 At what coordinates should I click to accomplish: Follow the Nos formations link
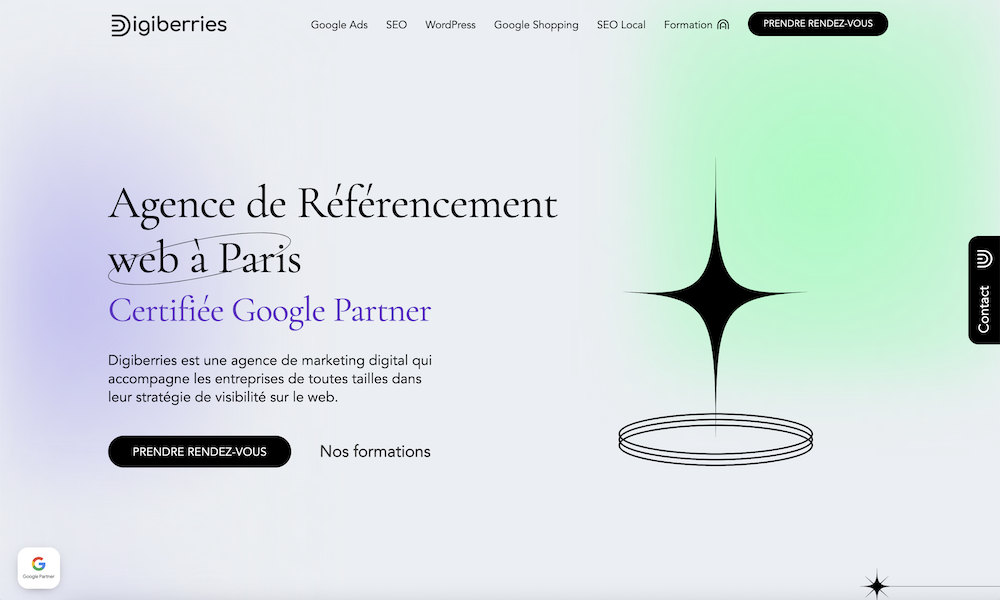pyautogui.click(x=375, y=451)
